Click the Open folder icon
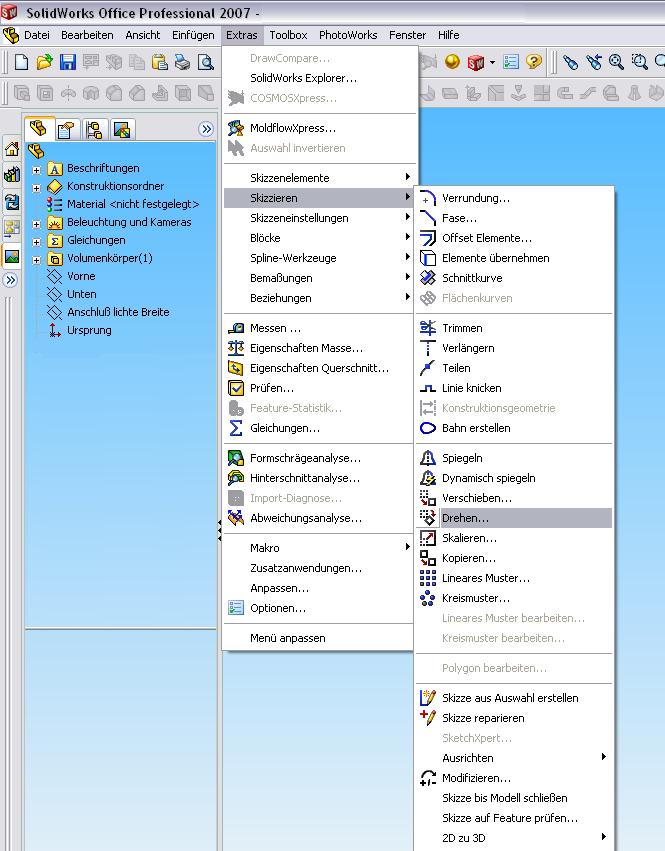The image size is (665, 851). click(45, 62)
